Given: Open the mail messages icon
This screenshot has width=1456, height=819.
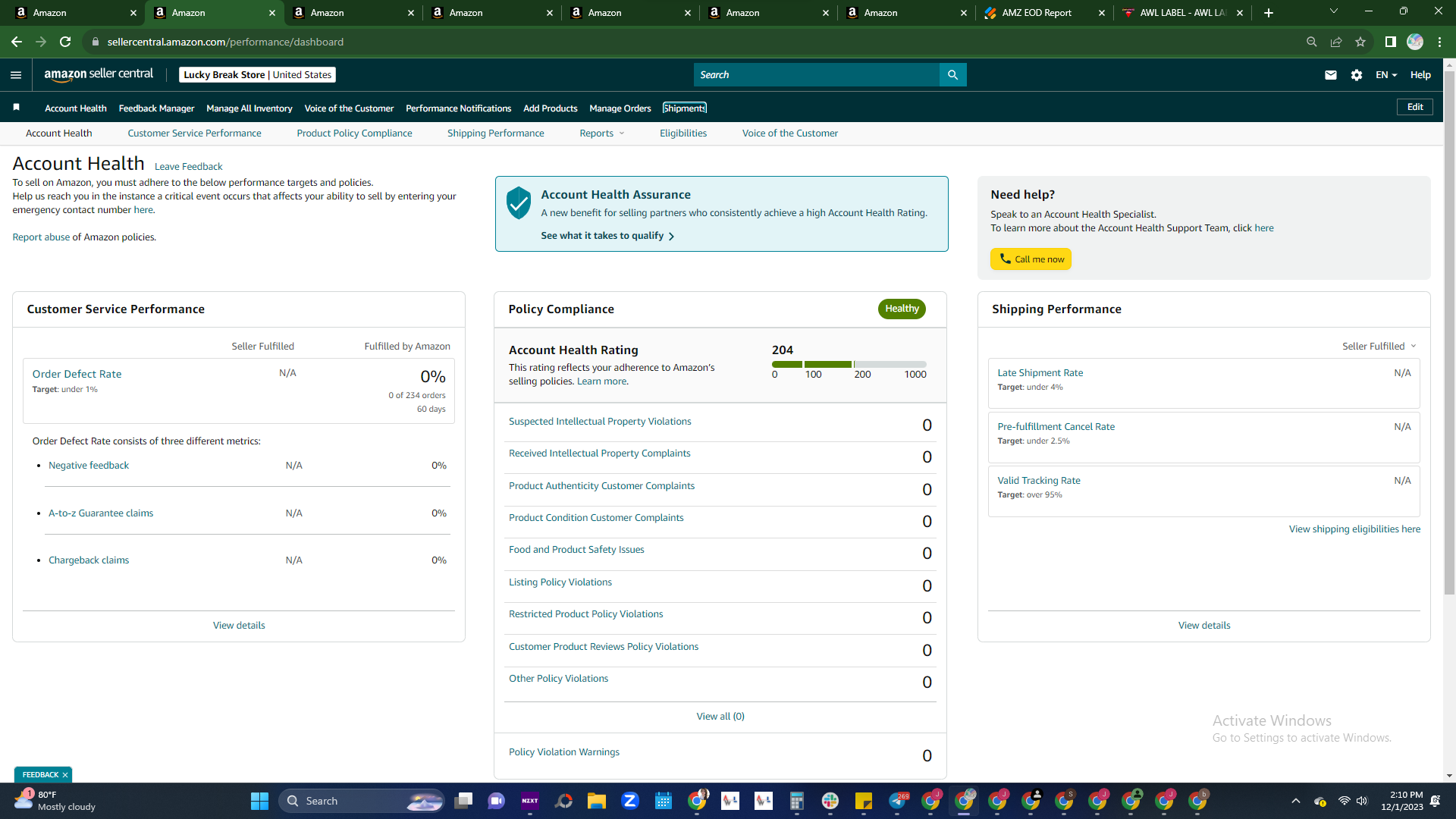Looking at the screenshot, I should [1330, 74].
